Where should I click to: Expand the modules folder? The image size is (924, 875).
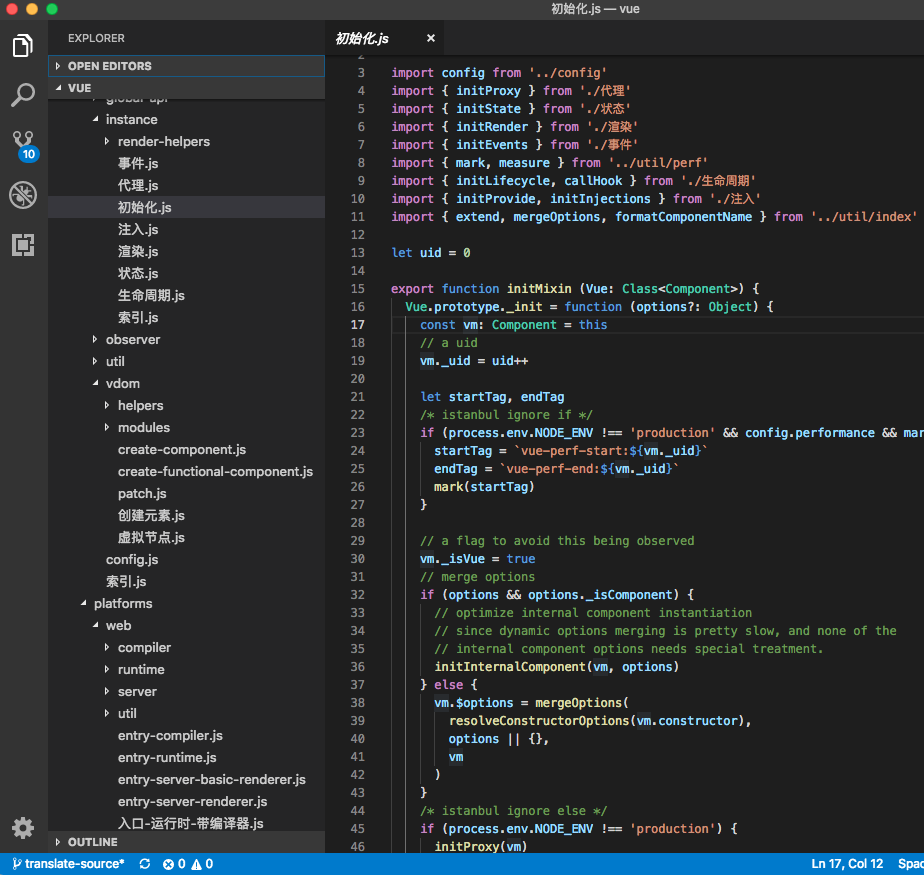[186, 427]
